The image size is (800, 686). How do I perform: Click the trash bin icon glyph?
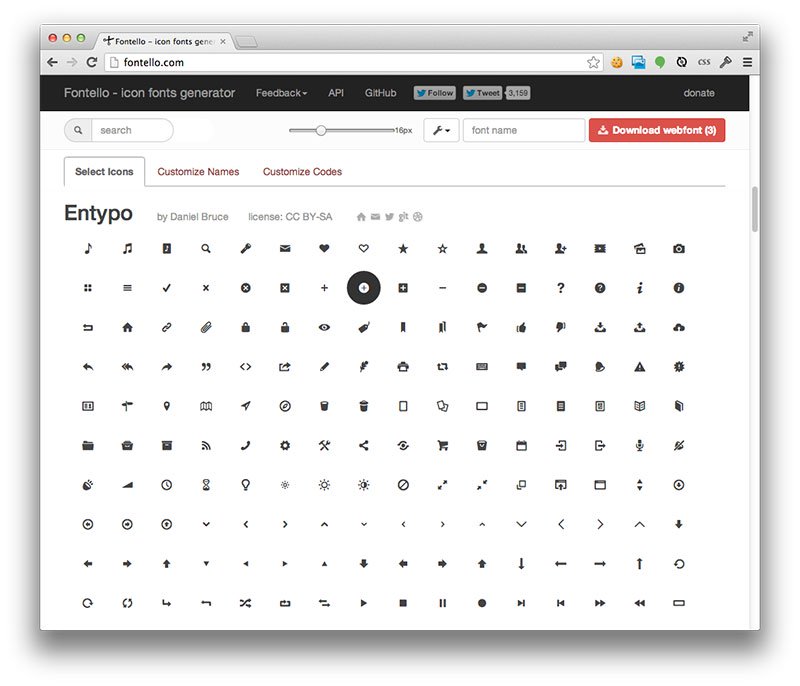tap(324, 406)
